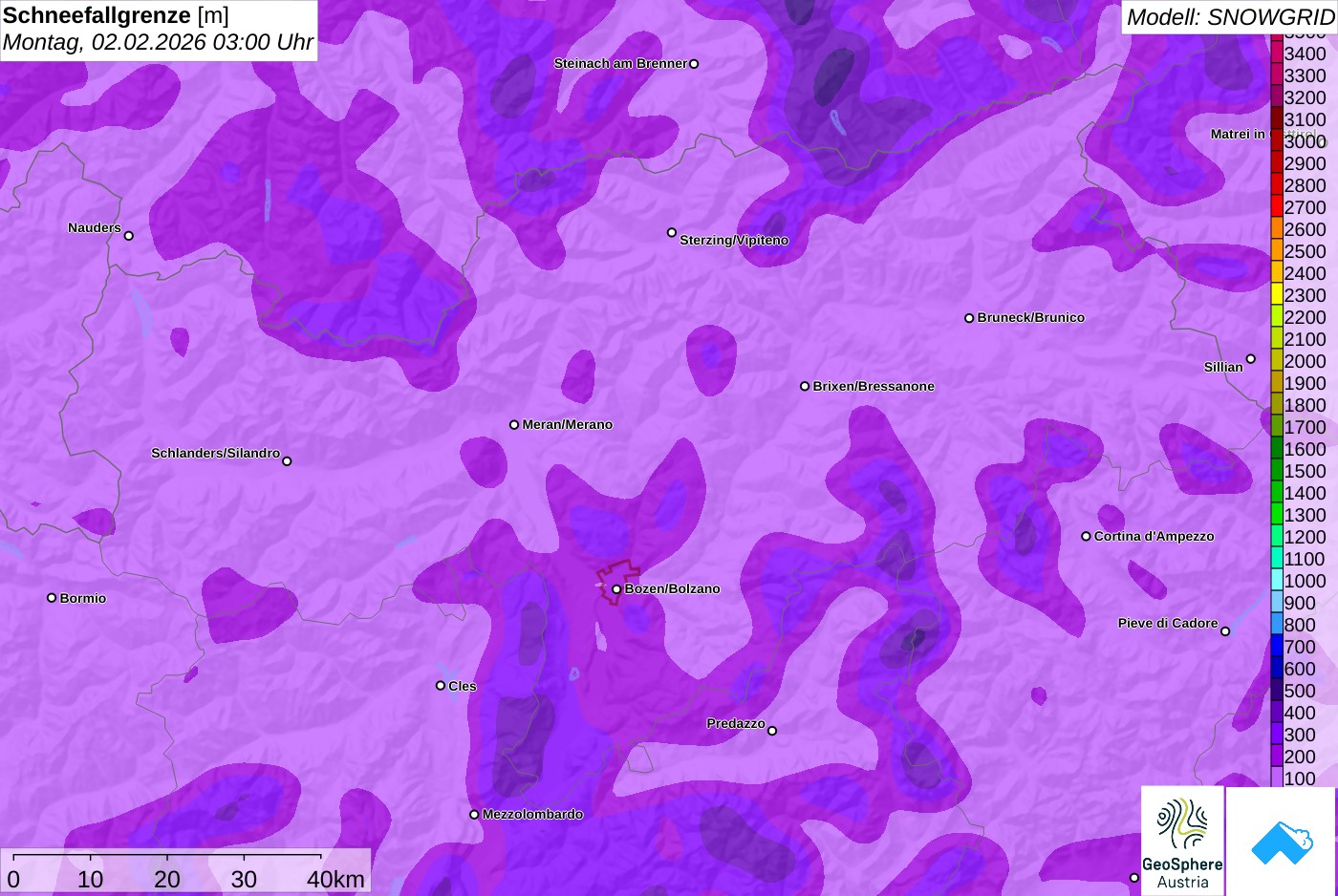This screenshot has height=896, width=1338.
Task: Click the Cortina d'Ampezzo marker dot
Action: (x=1086, y=537)
